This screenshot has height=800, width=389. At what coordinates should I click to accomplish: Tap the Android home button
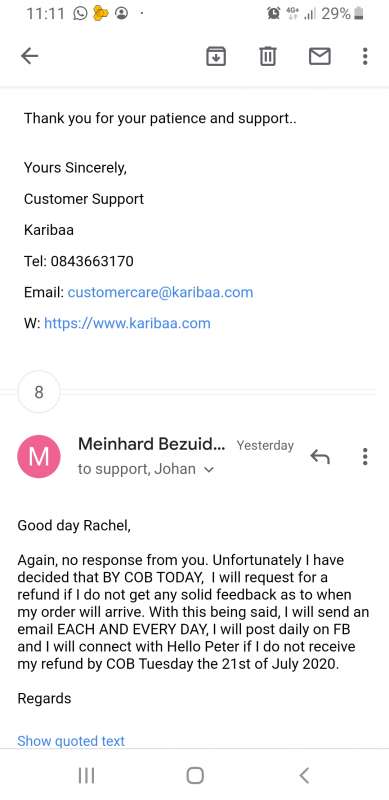pos(195,776)
